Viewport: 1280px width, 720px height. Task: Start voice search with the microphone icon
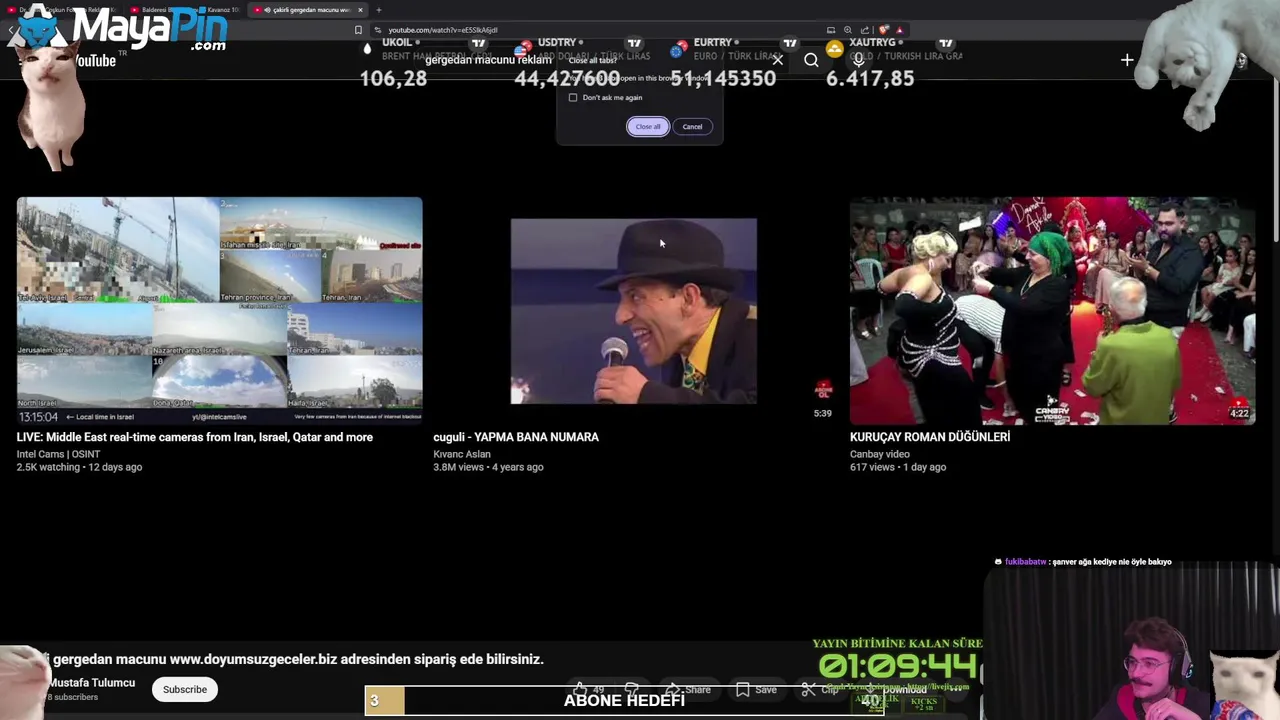tap(858, 60)
